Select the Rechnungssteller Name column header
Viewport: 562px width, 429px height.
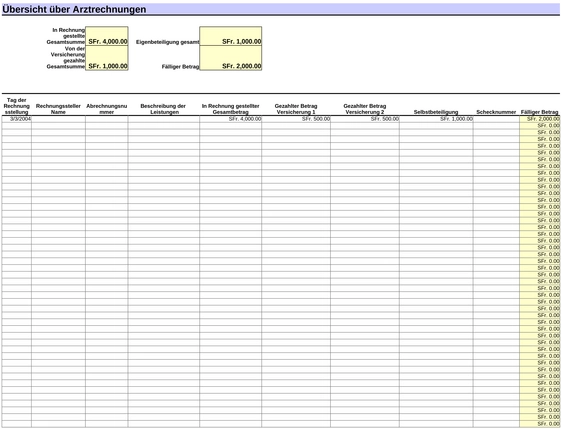58,109
